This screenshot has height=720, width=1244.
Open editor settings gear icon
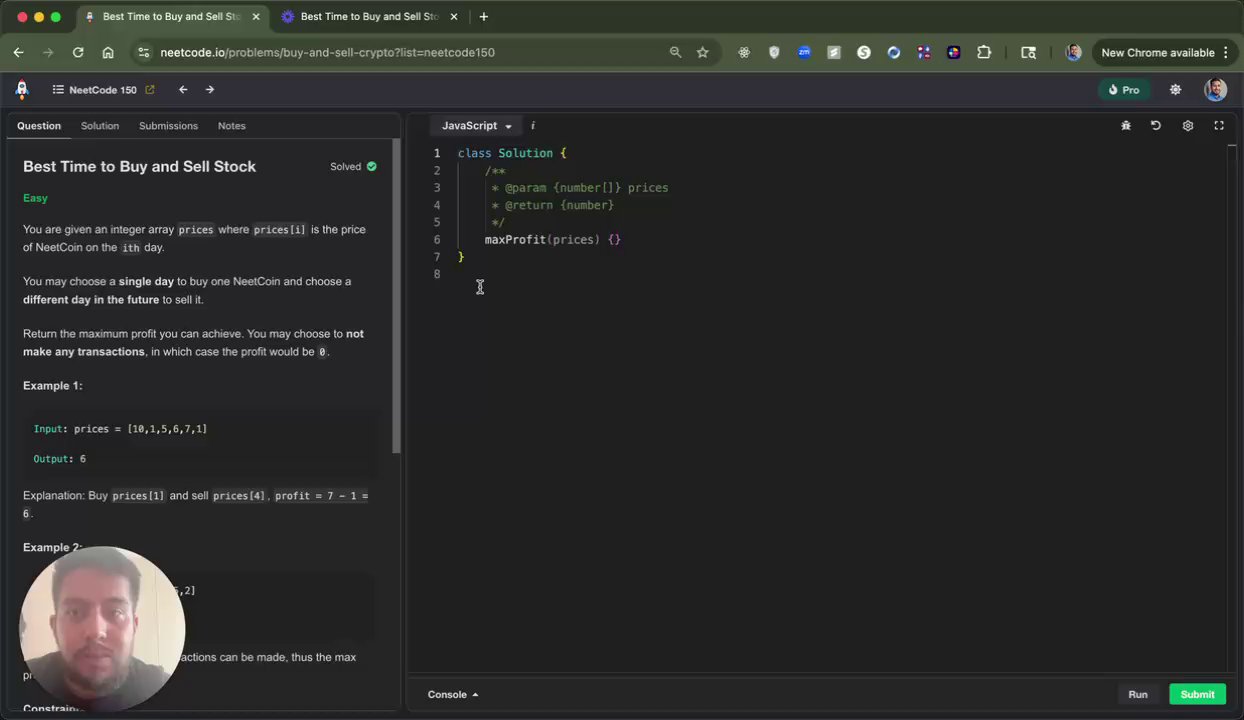tap(1187, 126)
